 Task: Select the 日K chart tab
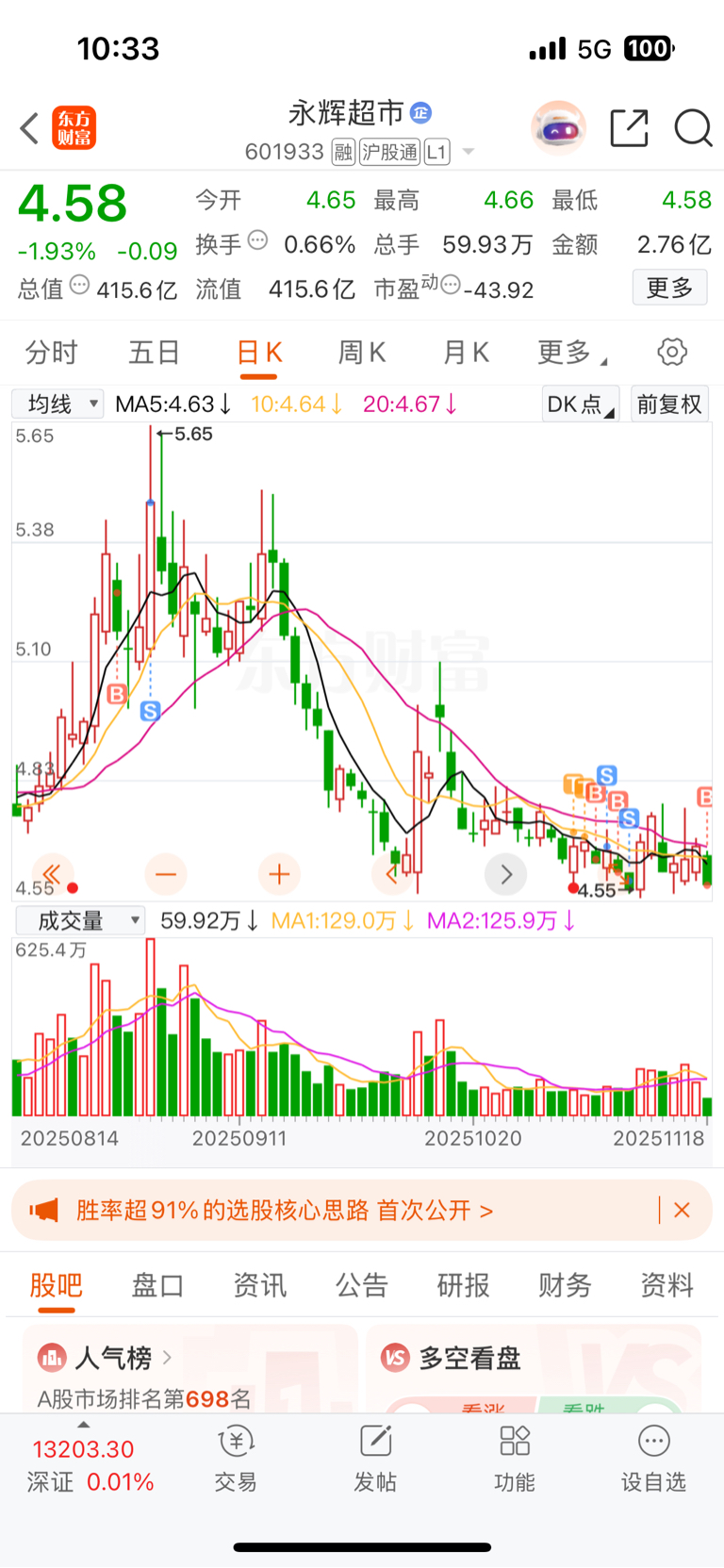click(x=259, y=353)
